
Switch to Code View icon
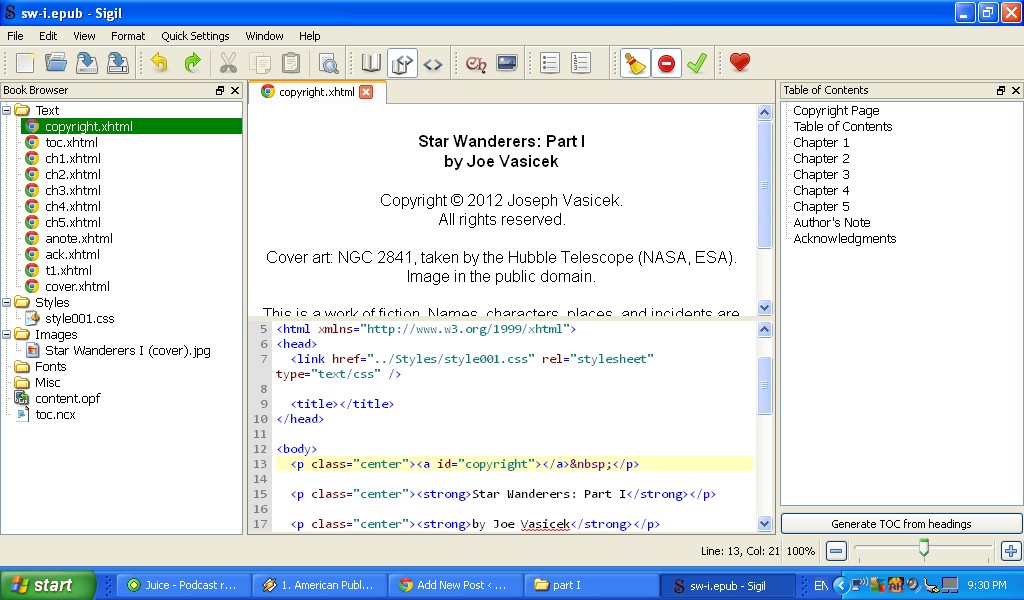pos(433,64)
